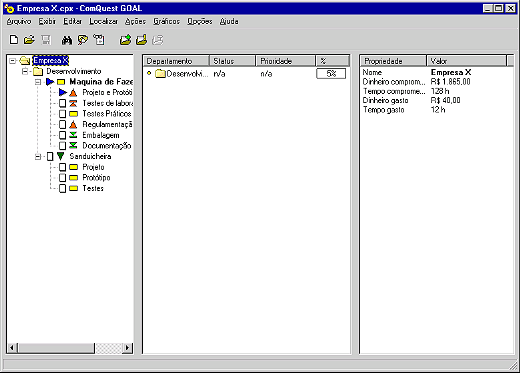Screen dimensions: 520x373
Task: Open the Opções menu
Action: pyautogui.click(x=200, y=21)
